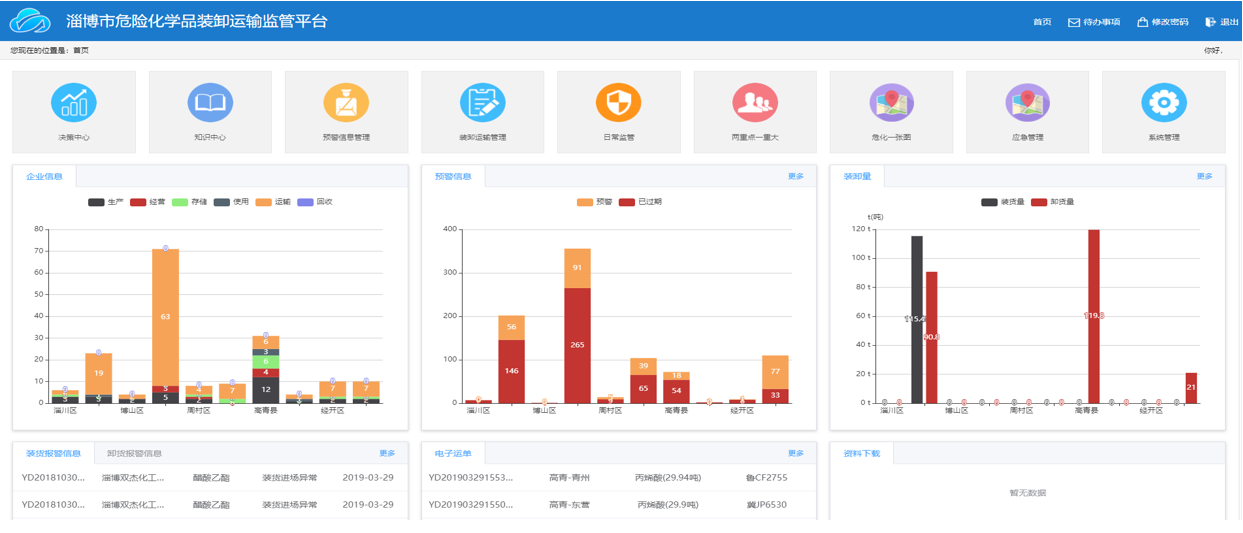Click the 预警信息管理 icon

click(x=346, y=103)
